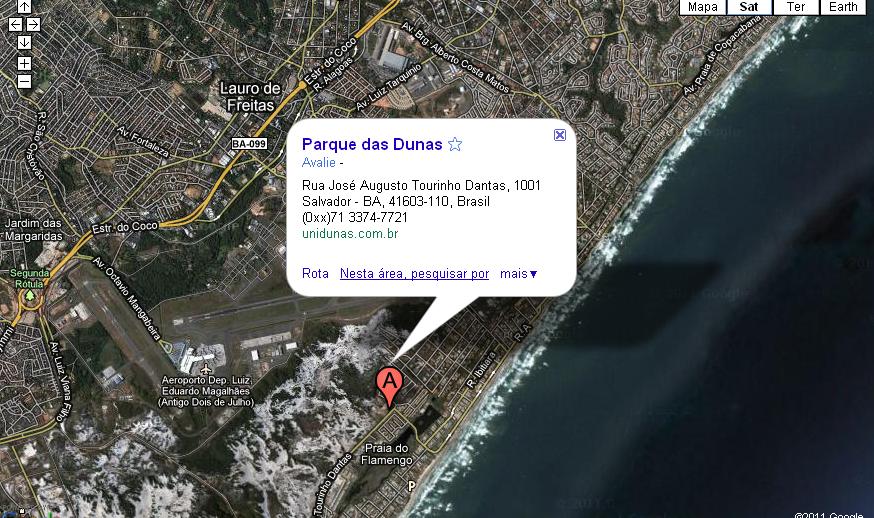Expand the mais dropdown menu

tap(518, 274)
